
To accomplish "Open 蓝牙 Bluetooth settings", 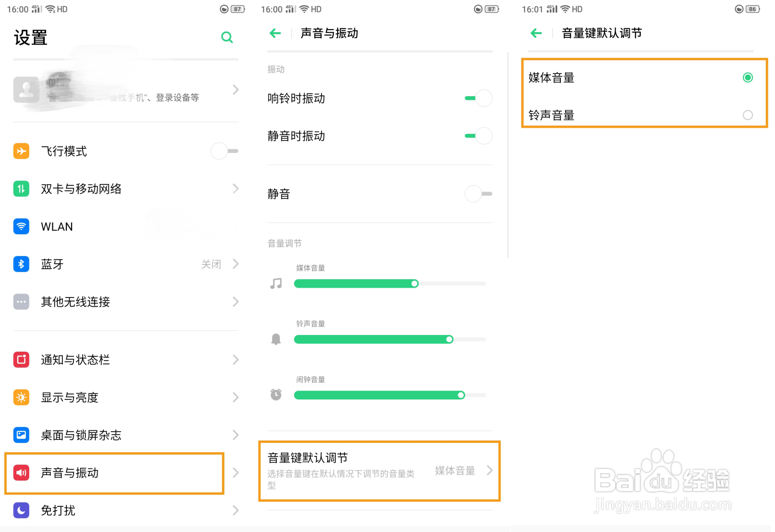I will [126, 264].
